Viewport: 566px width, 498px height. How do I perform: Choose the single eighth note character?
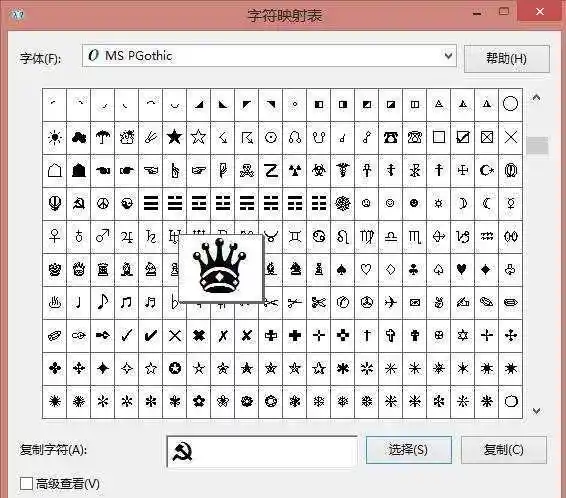point(103,303)
